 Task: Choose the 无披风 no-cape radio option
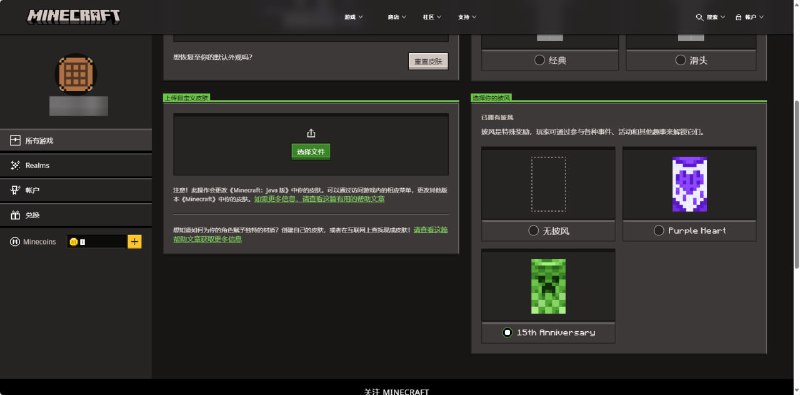tap(533, 231)
